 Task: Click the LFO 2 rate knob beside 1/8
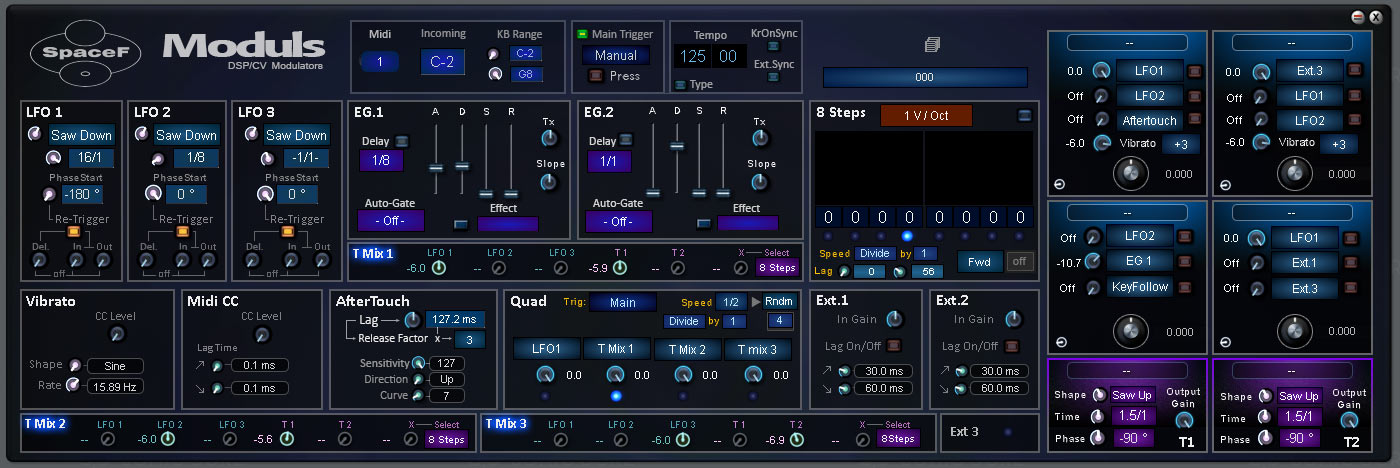(159, 158)
